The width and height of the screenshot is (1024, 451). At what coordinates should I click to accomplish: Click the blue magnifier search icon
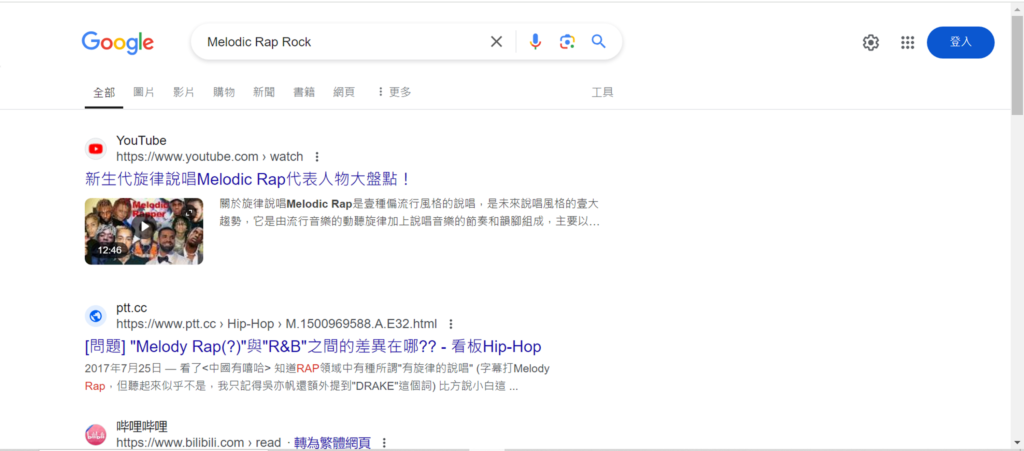[x=599, y=42]
